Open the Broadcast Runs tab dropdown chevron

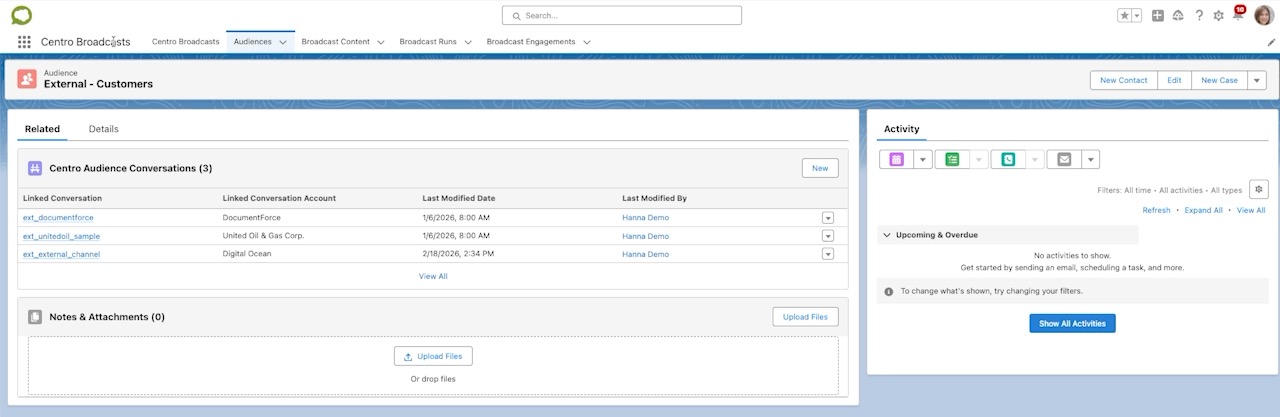click(468, 42)
